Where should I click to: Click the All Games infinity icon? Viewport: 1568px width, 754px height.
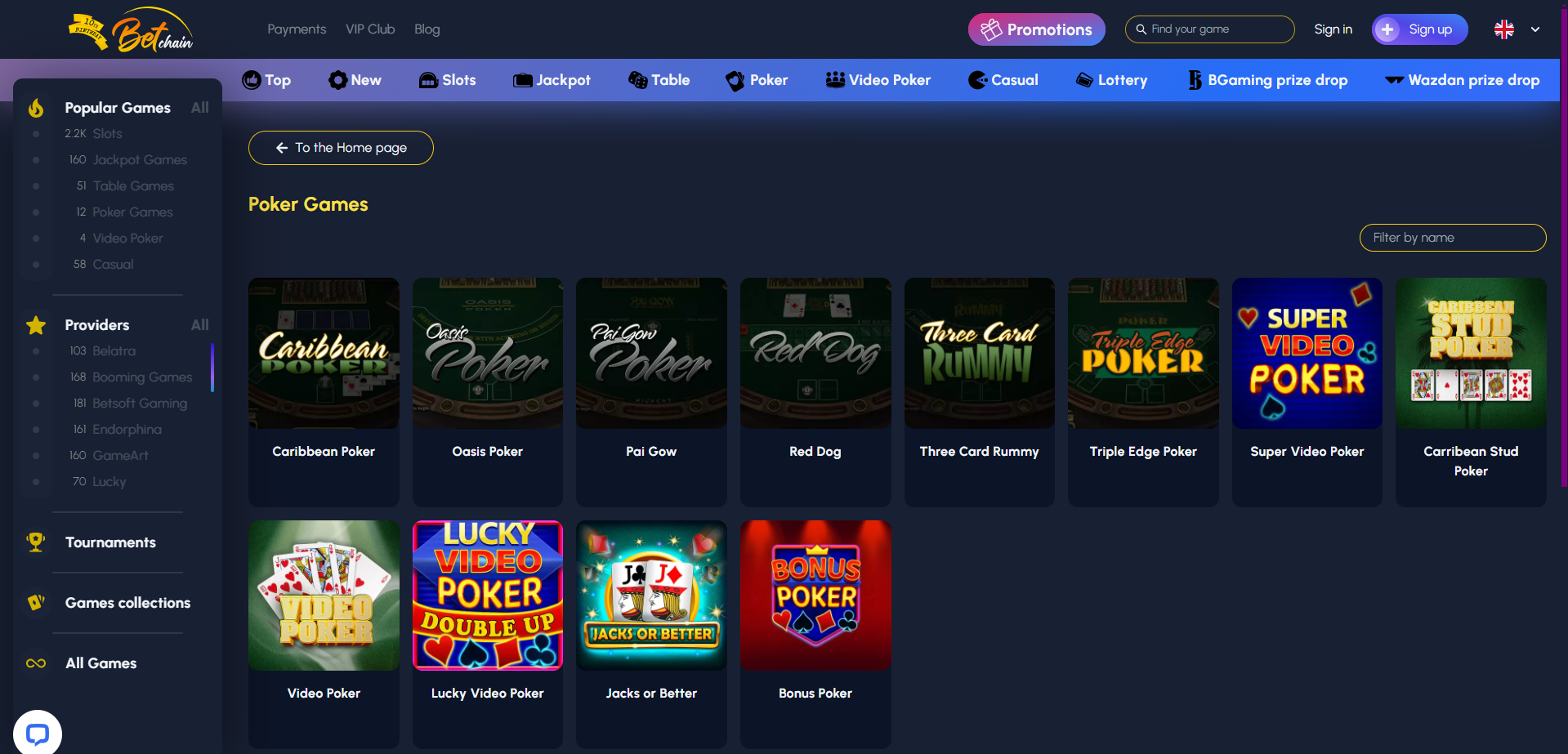36,663
